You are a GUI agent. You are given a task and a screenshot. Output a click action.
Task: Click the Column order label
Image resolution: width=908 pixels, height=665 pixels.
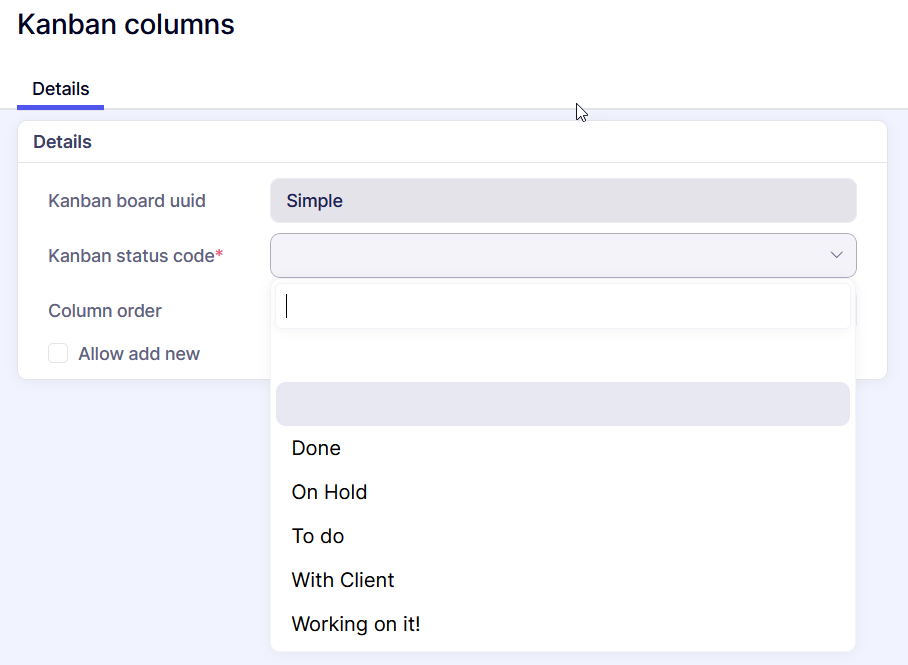[105, 311]
